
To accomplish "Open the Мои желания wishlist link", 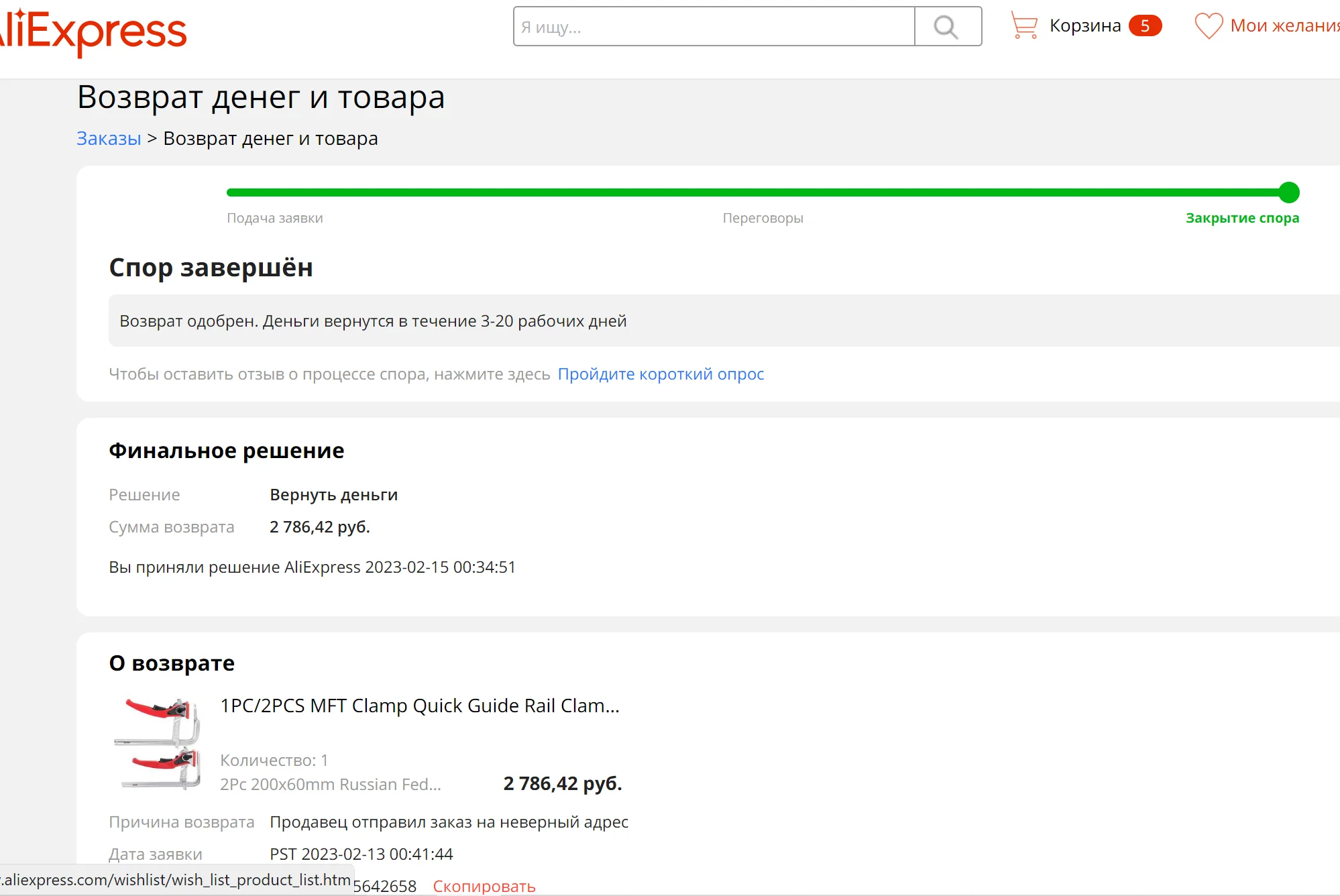I will (x=1284, y=26).
